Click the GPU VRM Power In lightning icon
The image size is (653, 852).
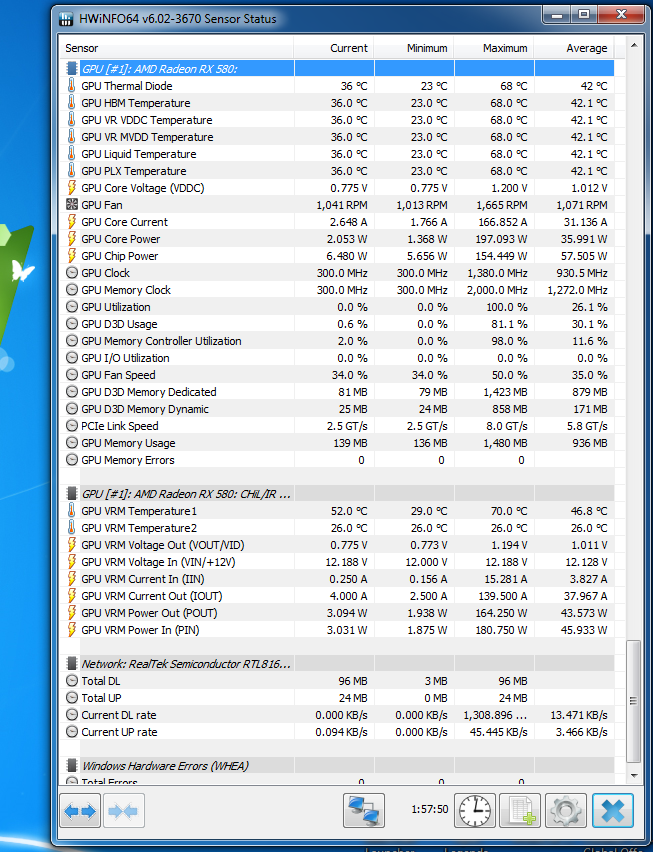71,630
